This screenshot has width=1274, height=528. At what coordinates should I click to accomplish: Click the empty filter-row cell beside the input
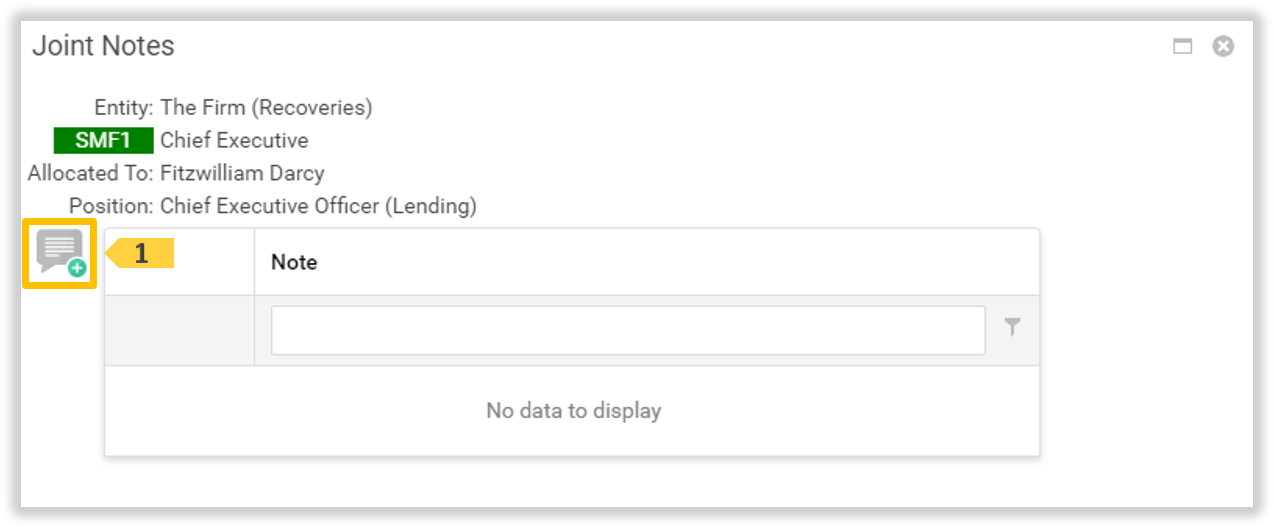click(180, 330)
